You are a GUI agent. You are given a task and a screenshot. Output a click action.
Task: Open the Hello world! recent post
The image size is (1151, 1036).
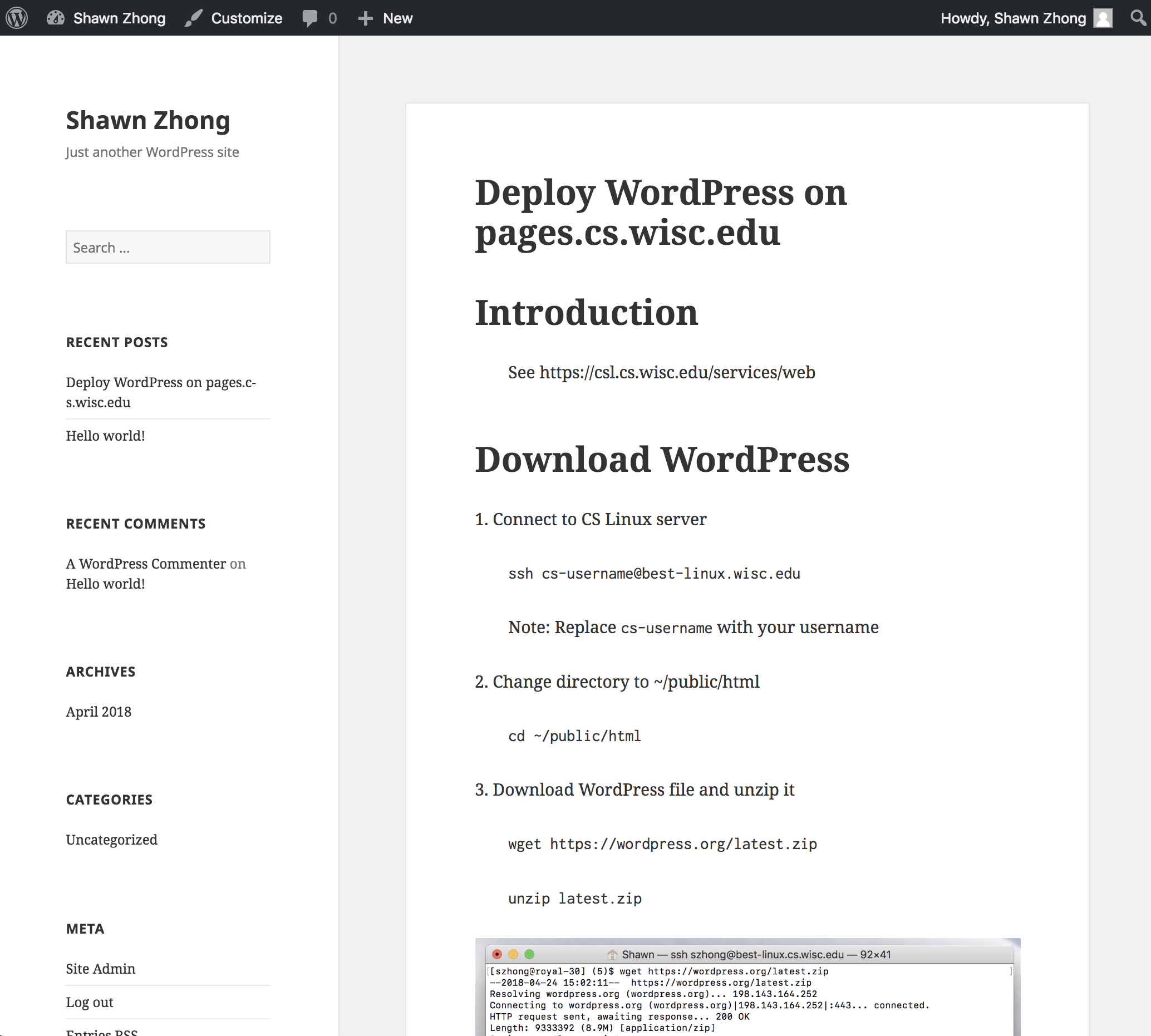tap(105, 436)
